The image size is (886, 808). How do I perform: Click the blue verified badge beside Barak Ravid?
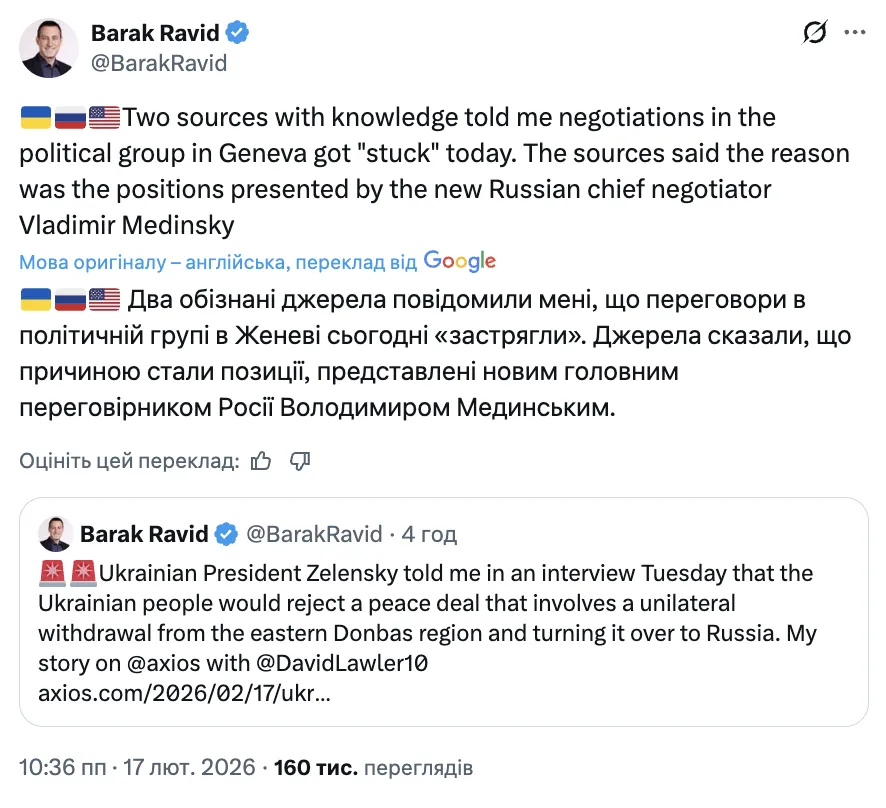237,33
